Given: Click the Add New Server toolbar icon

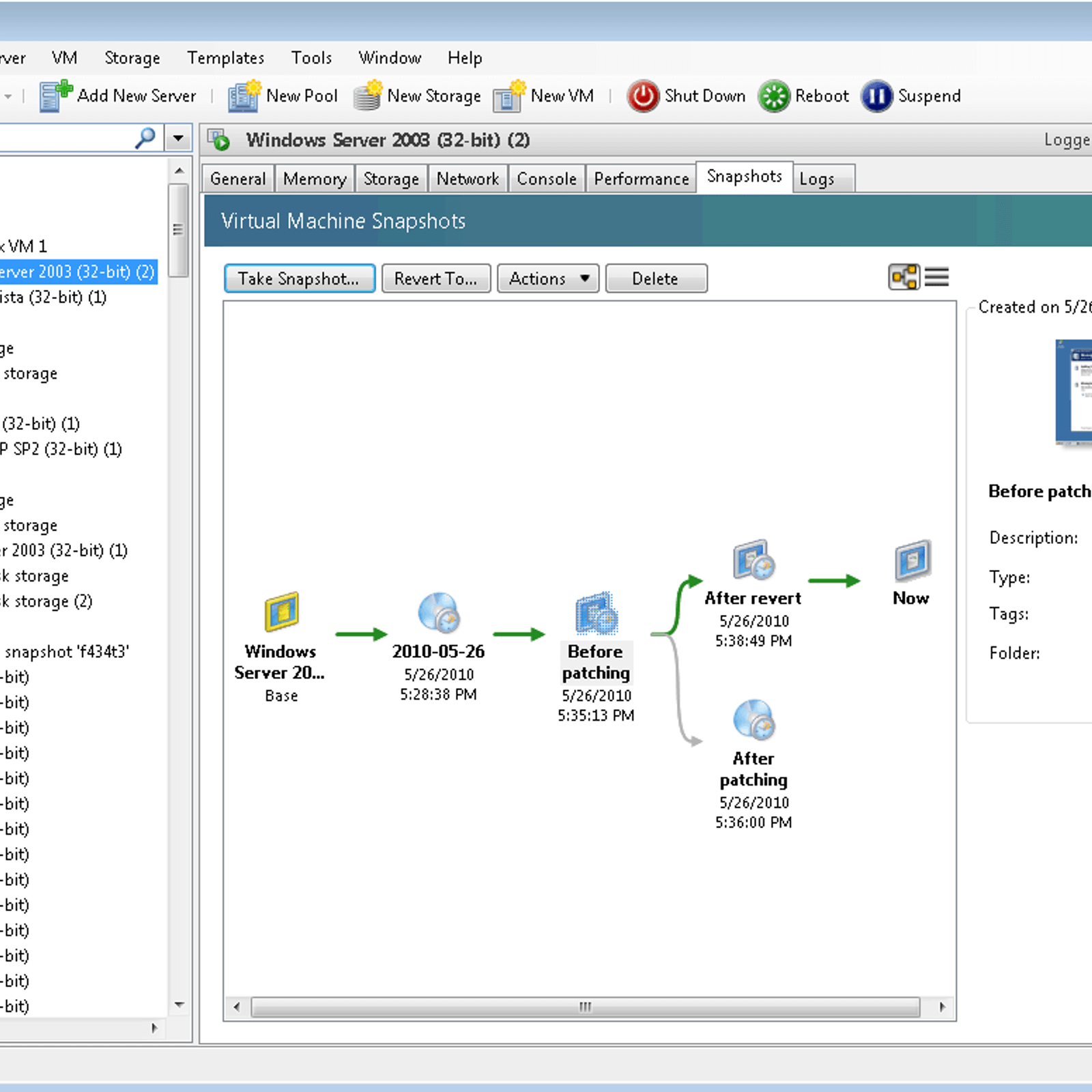Looking at the screenshot, I should [55, 96].
